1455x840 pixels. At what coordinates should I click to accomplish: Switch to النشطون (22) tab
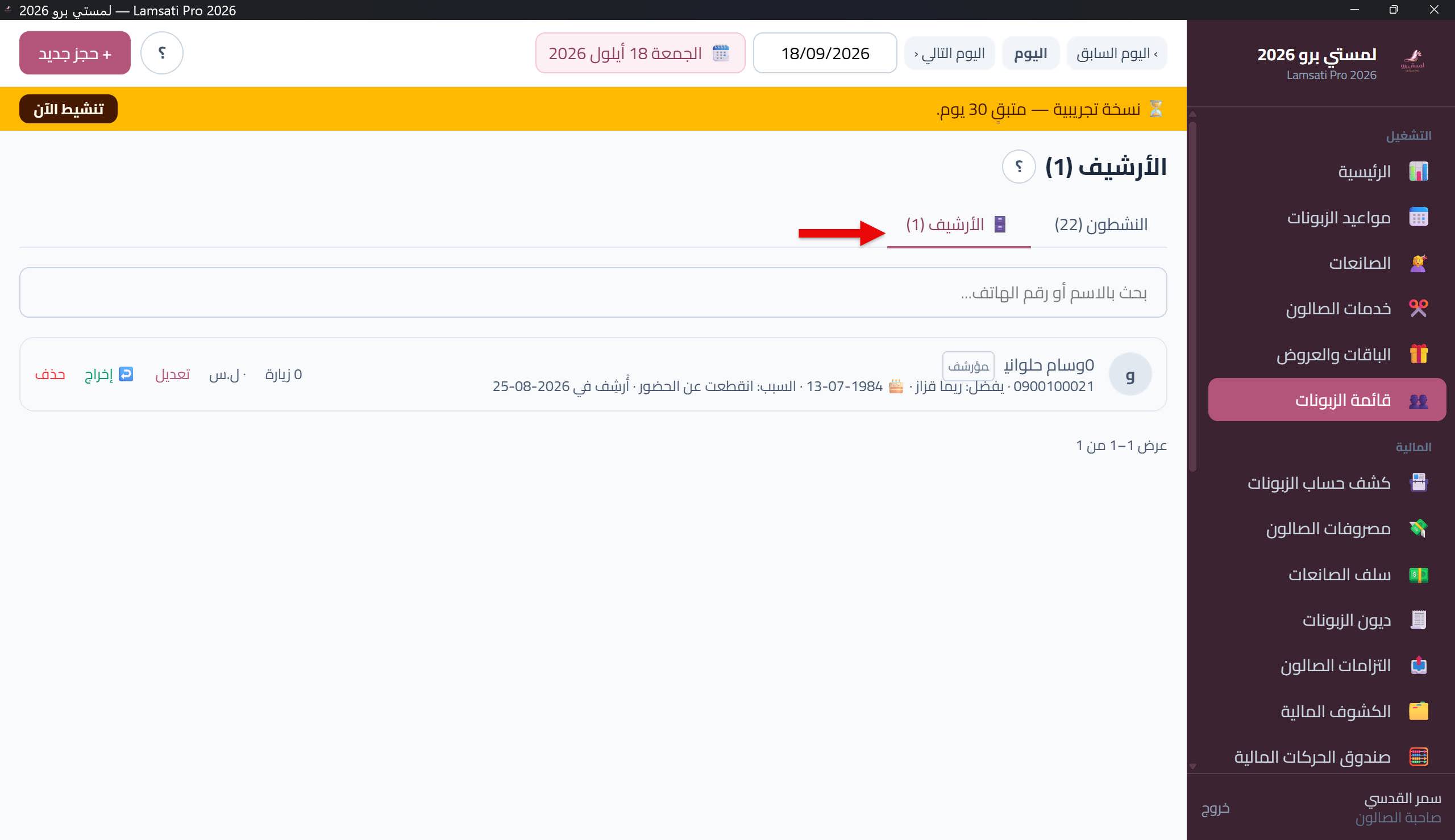point(1101,224)
